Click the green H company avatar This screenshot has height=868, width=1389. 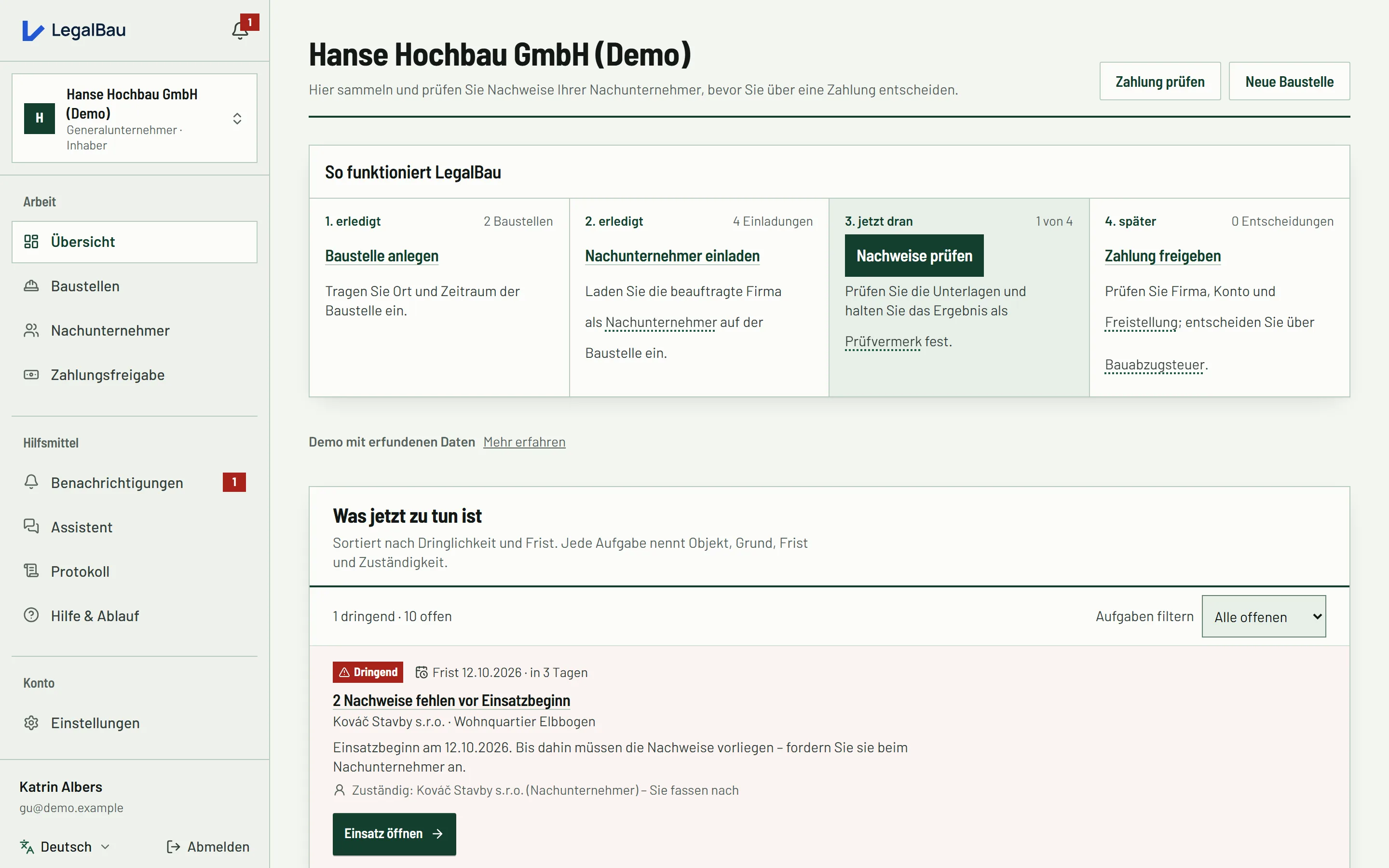[40, 118]
